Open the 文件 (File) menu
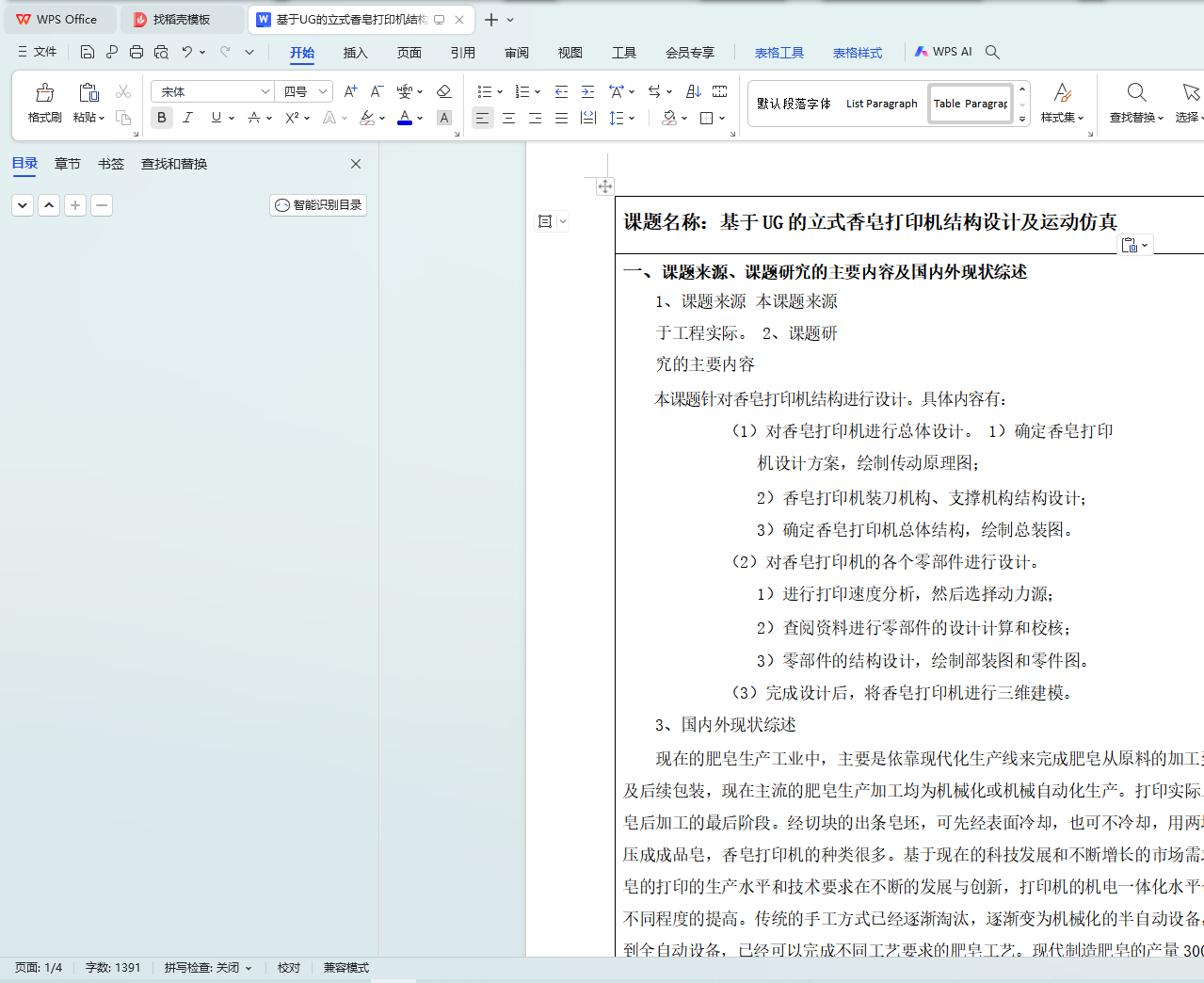This screenshot has height=983, width=1204. click(38, 52)
